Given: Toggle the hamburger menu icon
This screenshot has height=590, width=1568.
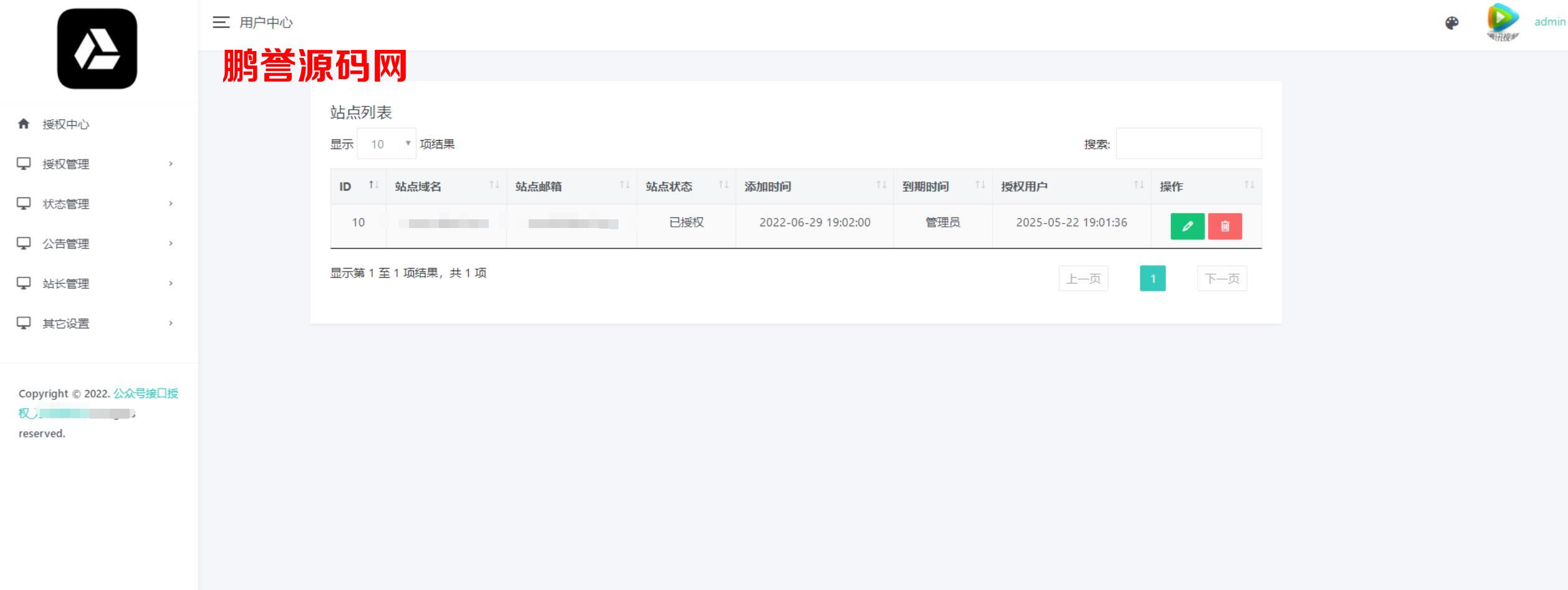Looking at the screenshot, I should click(221, 22).
